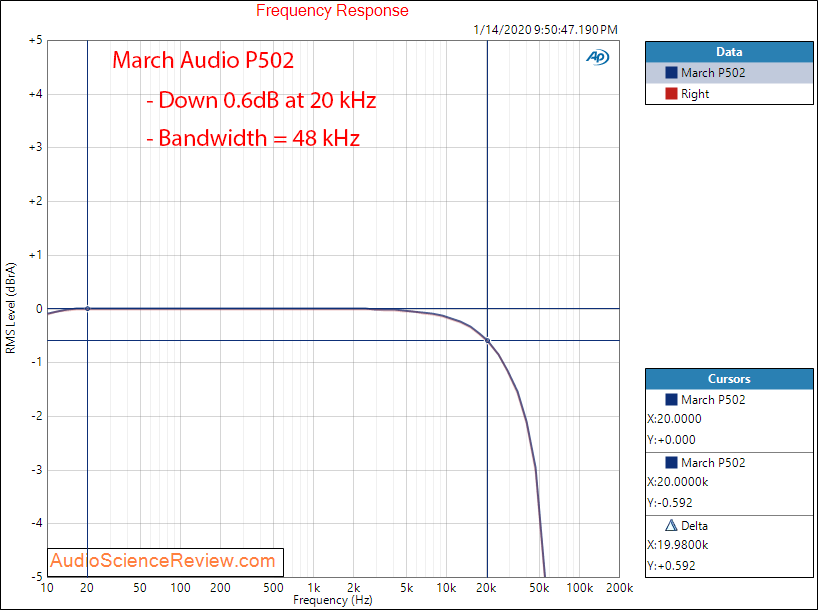Click the cursor value X:20.0000k
818x610 pixels.
point(677,482)
